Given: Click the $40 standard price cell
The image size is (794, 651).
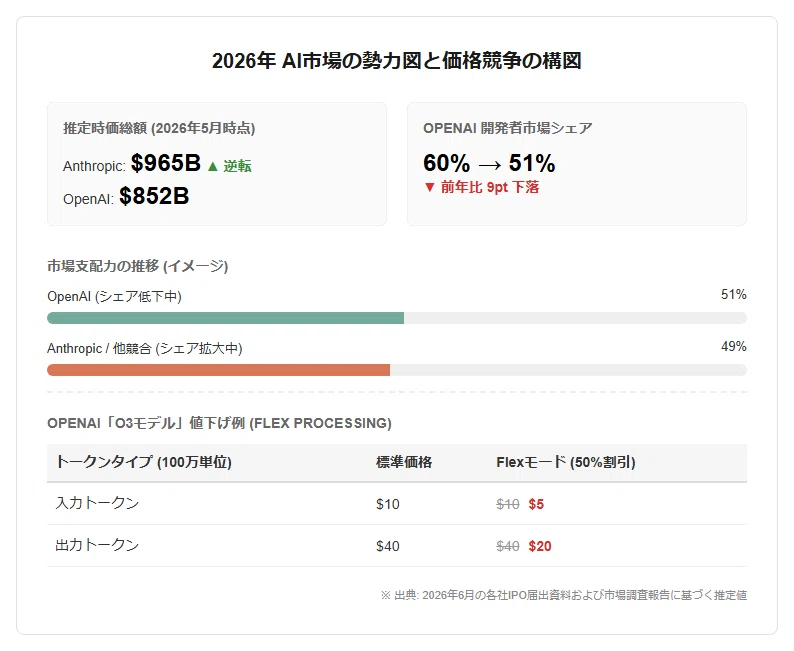Looking at the screenshot, I should (x=388, y=546).
